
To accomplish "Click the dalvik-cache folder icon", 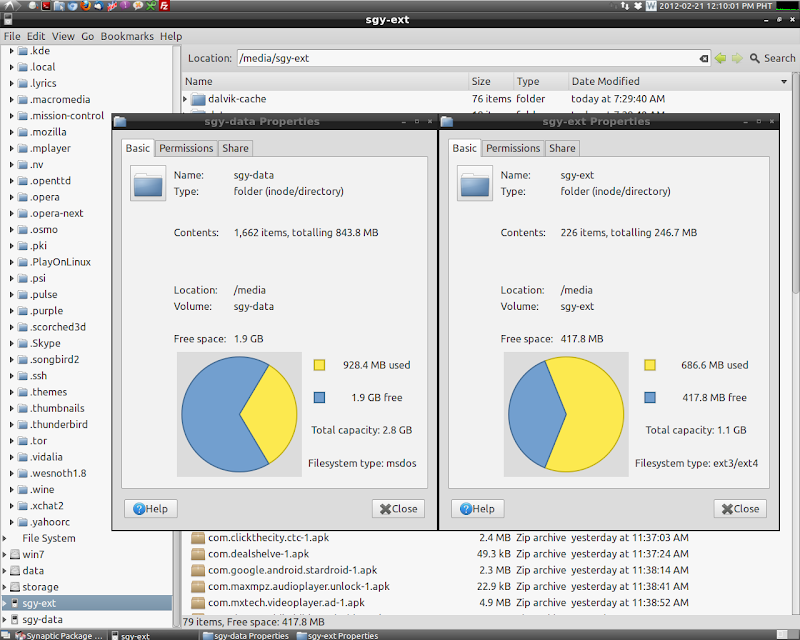I will pyautogui.click(x=198, y=99).
